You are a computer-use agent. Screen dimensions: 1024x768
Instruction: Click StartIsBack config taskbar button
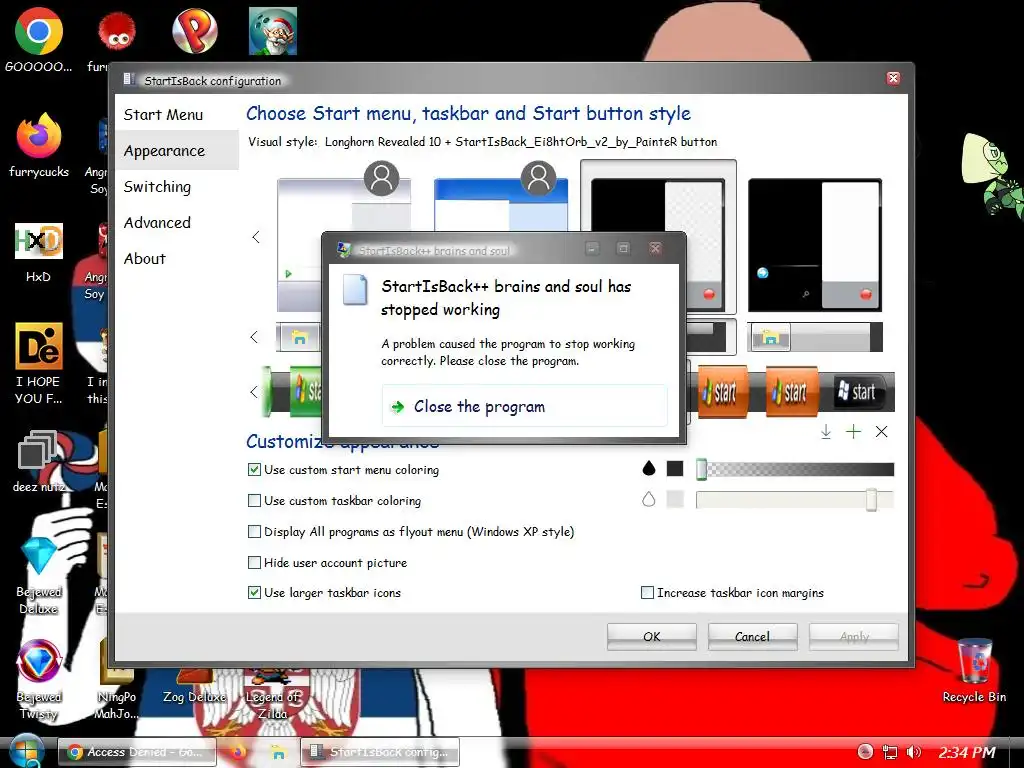[x=380, y=752]
